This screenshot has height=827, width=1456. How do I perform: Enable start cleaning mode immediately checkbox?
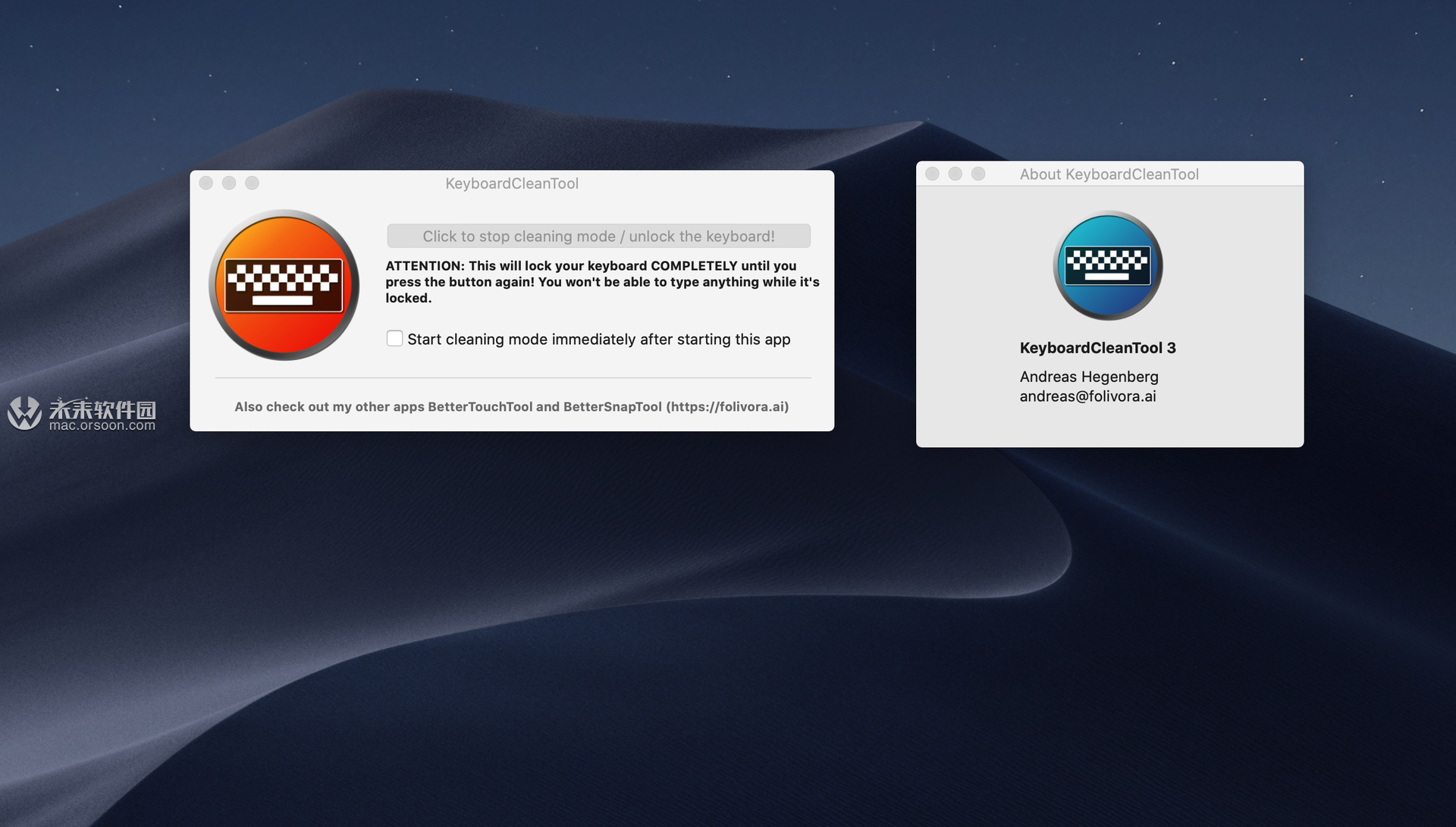394,338
